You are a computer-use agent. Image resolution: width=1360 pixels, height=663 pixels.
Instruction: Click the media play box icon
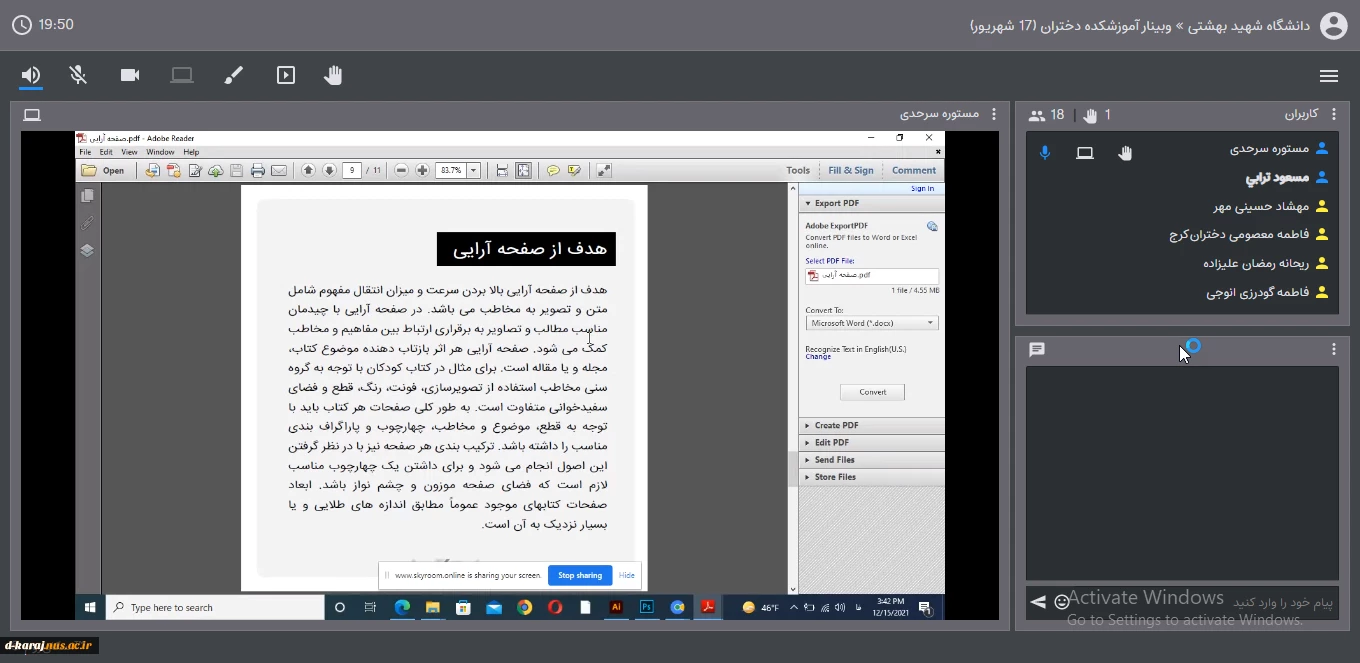click(x=286, y=75)
